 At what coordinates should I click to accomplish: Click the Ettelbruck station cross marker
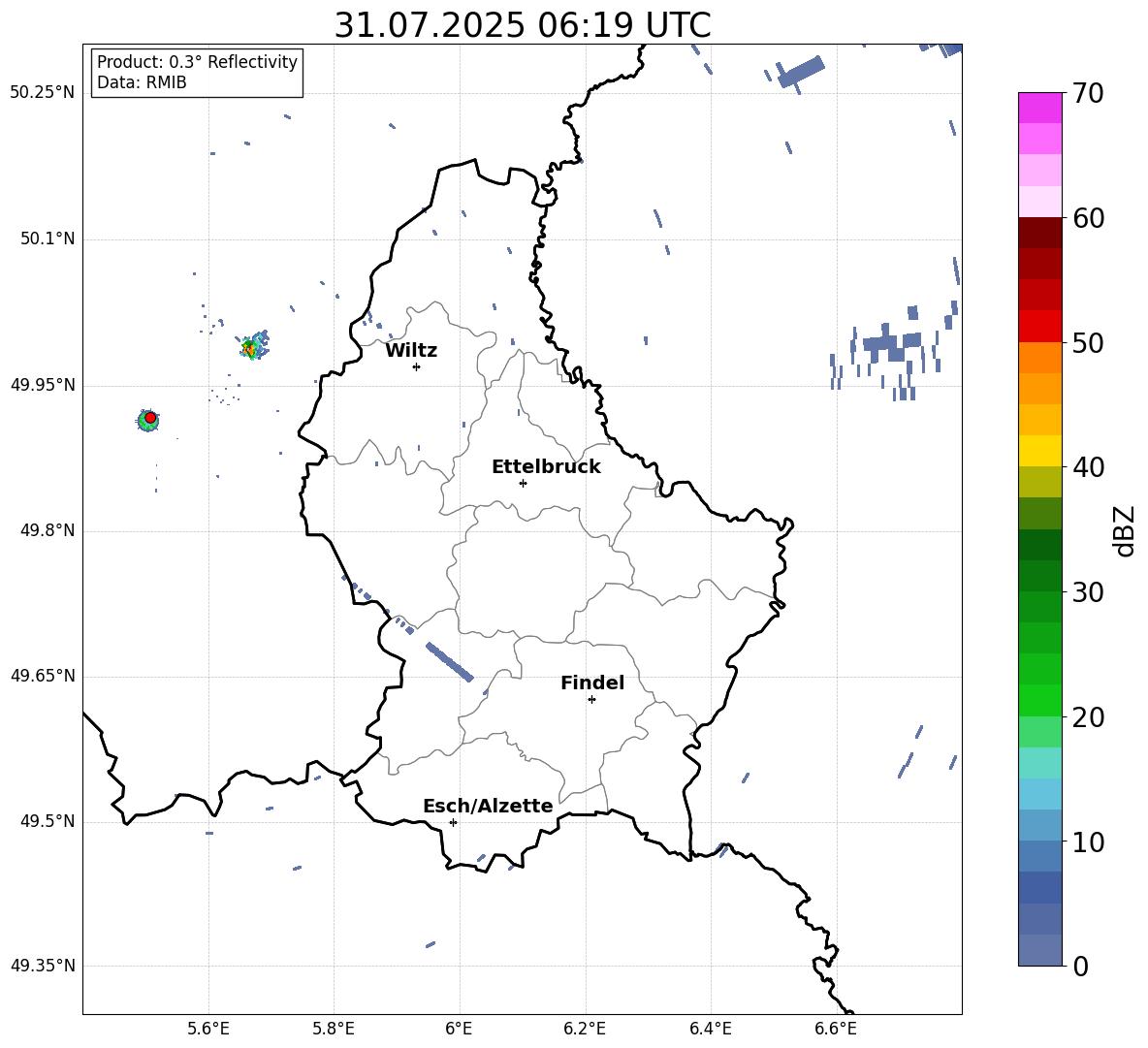[x=523, y=483]
